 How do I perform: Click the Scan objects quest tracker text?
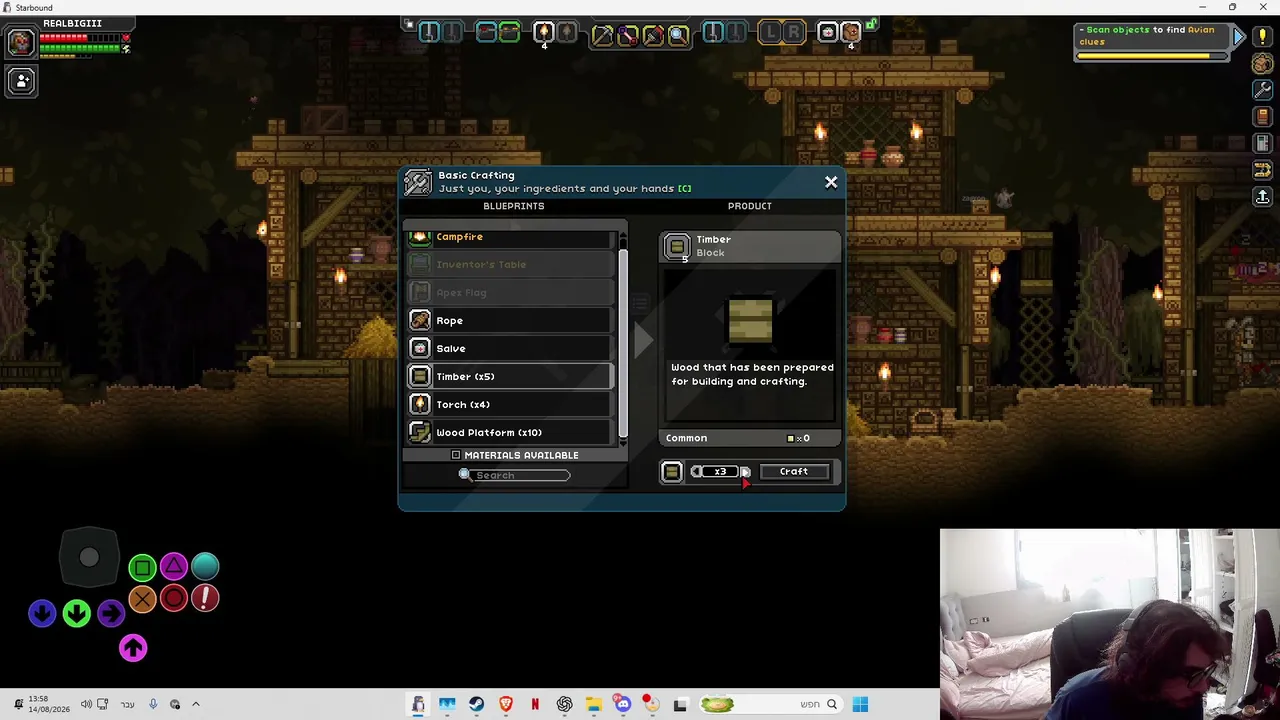[1148, 36]
